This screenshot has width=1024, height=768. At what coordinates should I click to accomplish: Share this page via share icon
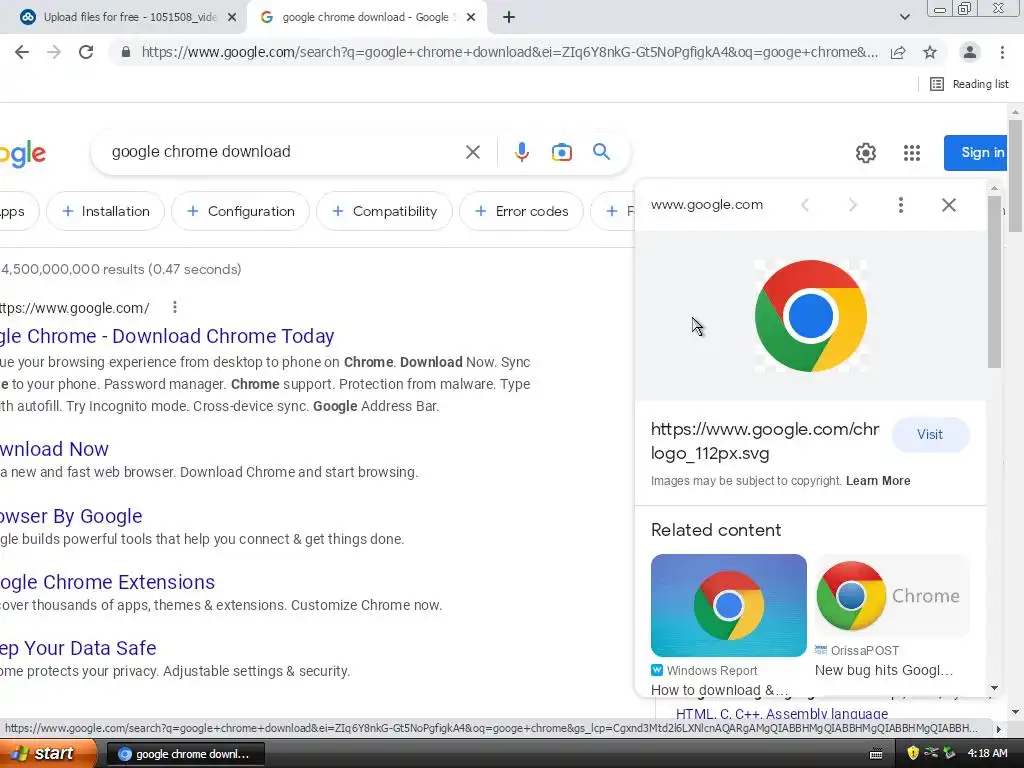(898, 52)
